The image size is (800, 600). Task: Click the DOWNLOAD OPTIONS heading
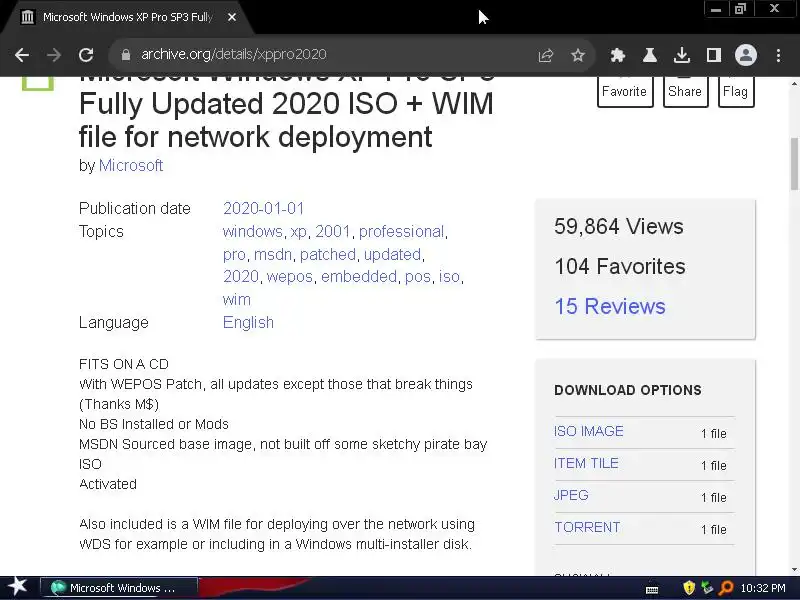point(628,390)
